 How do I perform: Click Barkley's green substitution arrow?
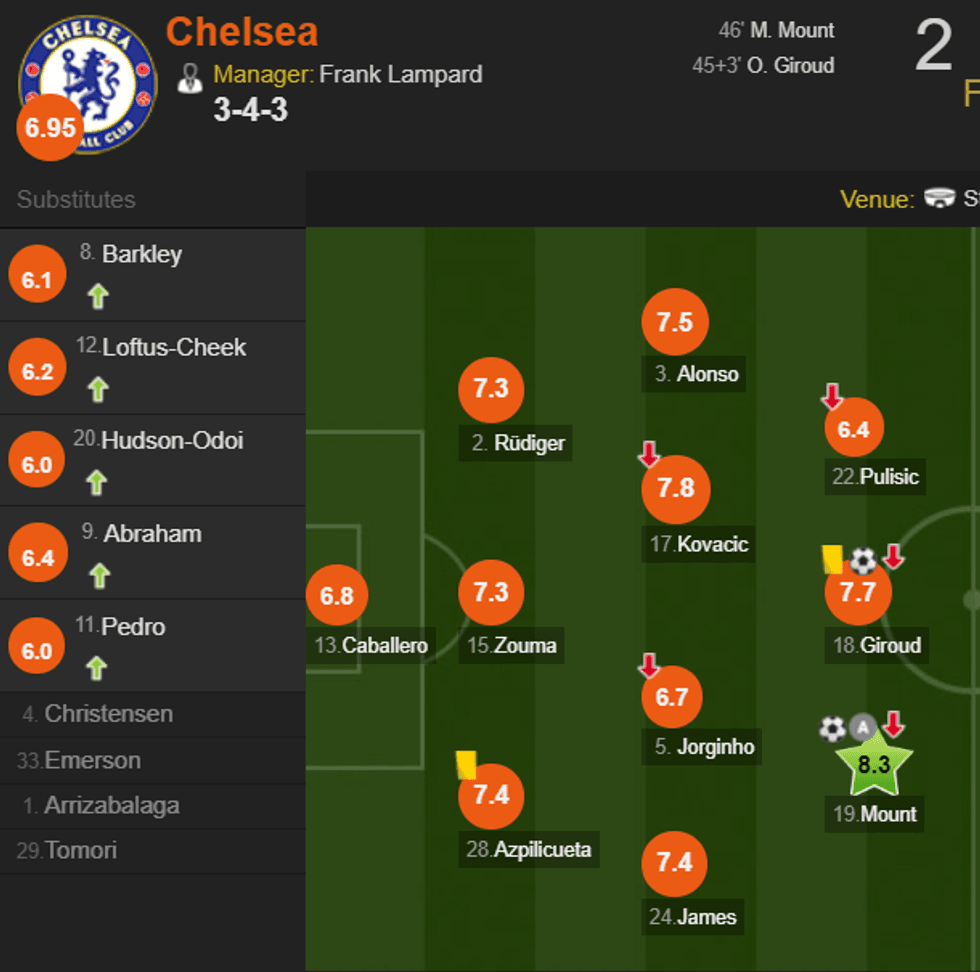tap(97, 296)
